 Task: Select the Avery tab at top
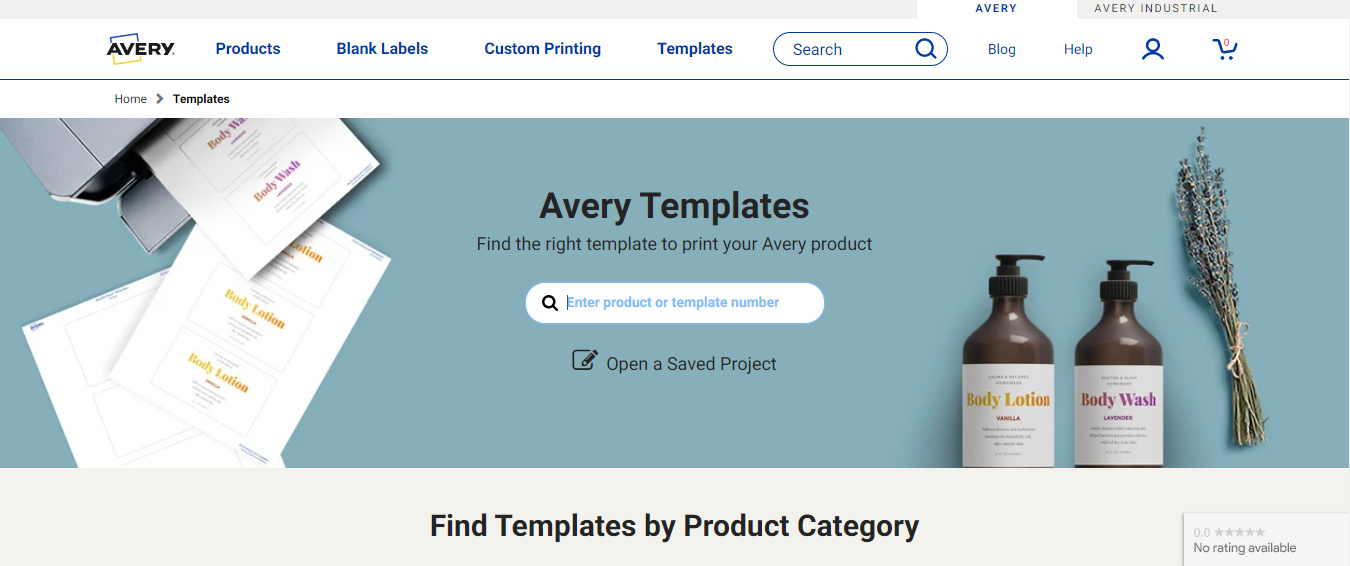pos(996,9)
